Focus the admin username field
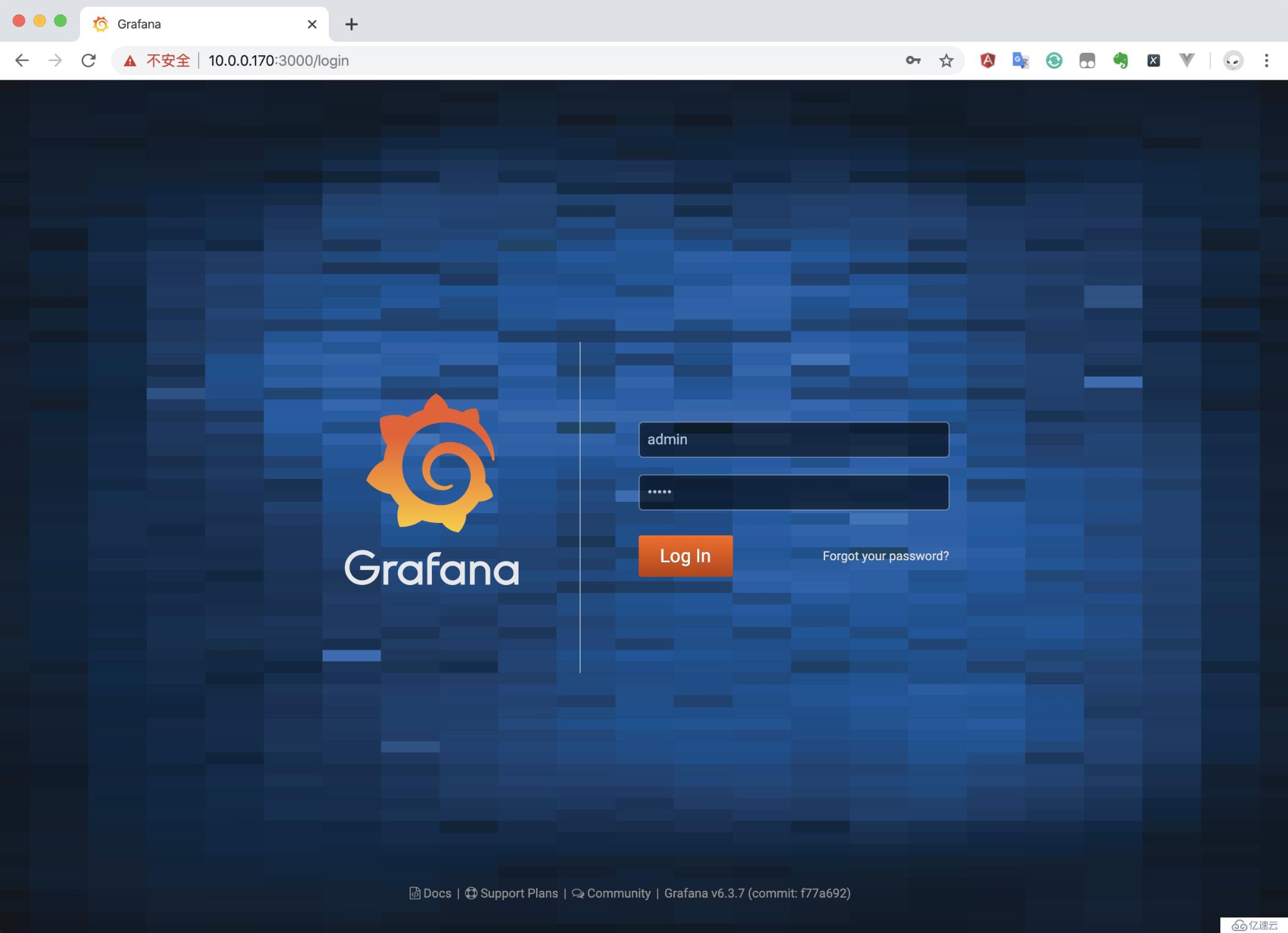 click(x=794, y=439)
